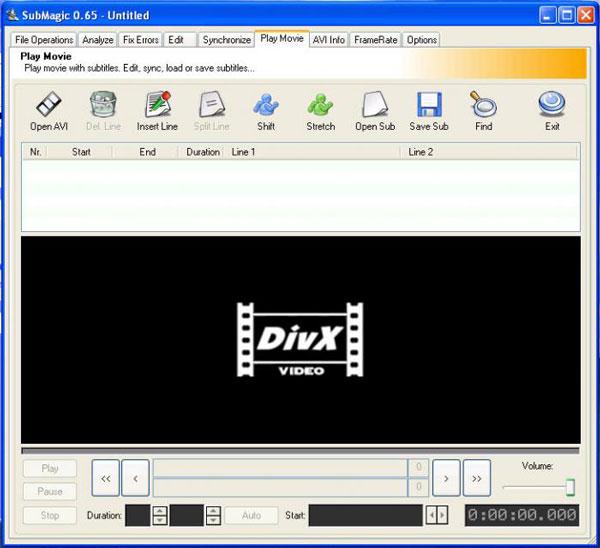Click the Volume slider handle
The image size is (600, 548).
click(570, 487)
